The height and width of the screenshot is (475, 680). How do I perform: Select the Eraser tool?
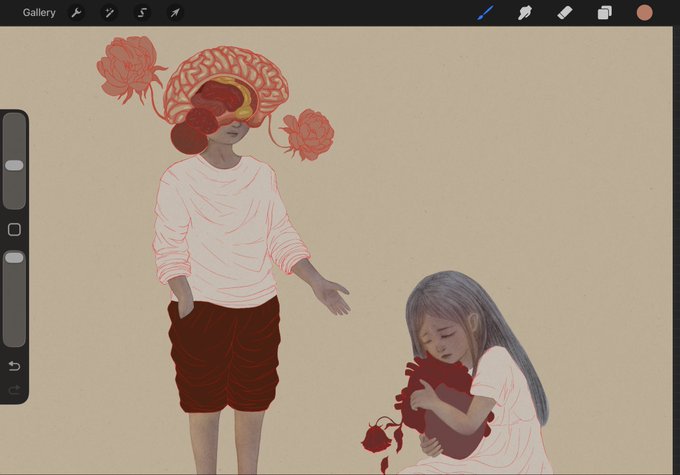coord(565,13)
